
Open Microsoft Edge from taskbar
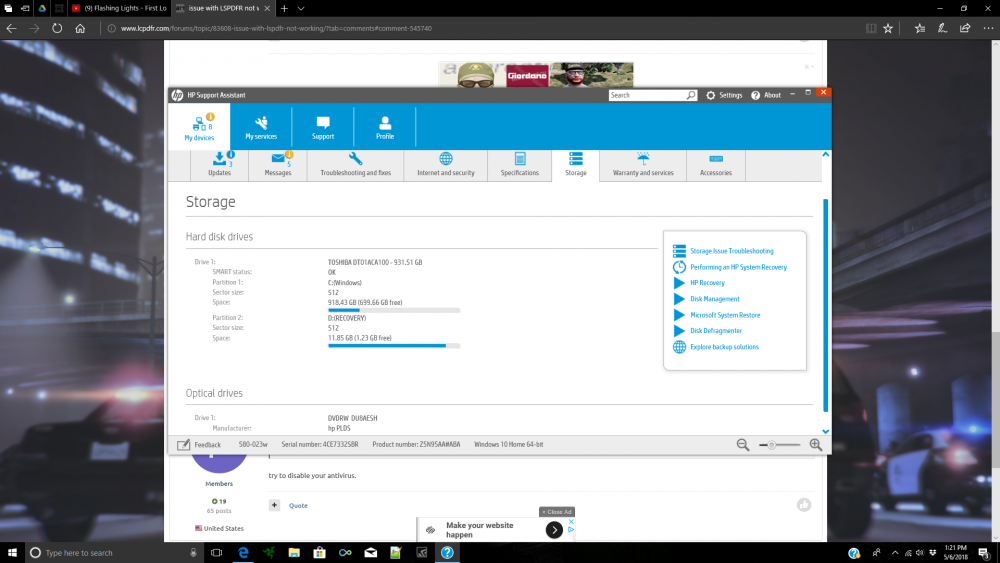[243, 552]
